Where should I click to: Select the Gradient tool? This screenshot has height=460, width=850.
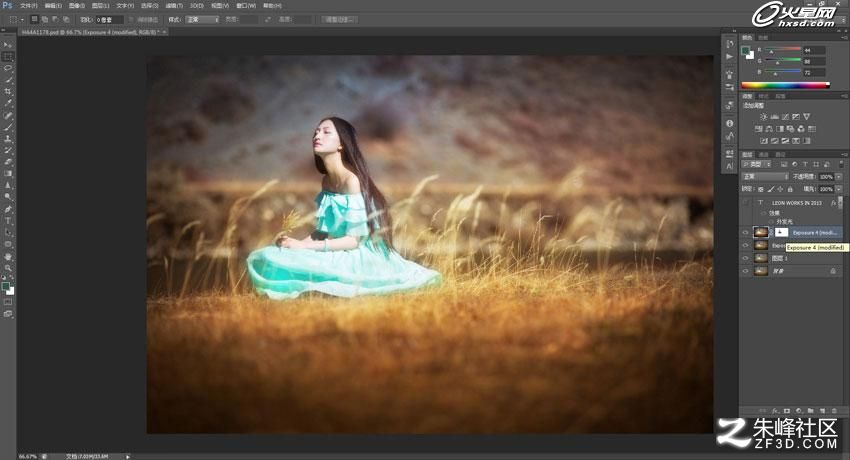pos(8,173)
